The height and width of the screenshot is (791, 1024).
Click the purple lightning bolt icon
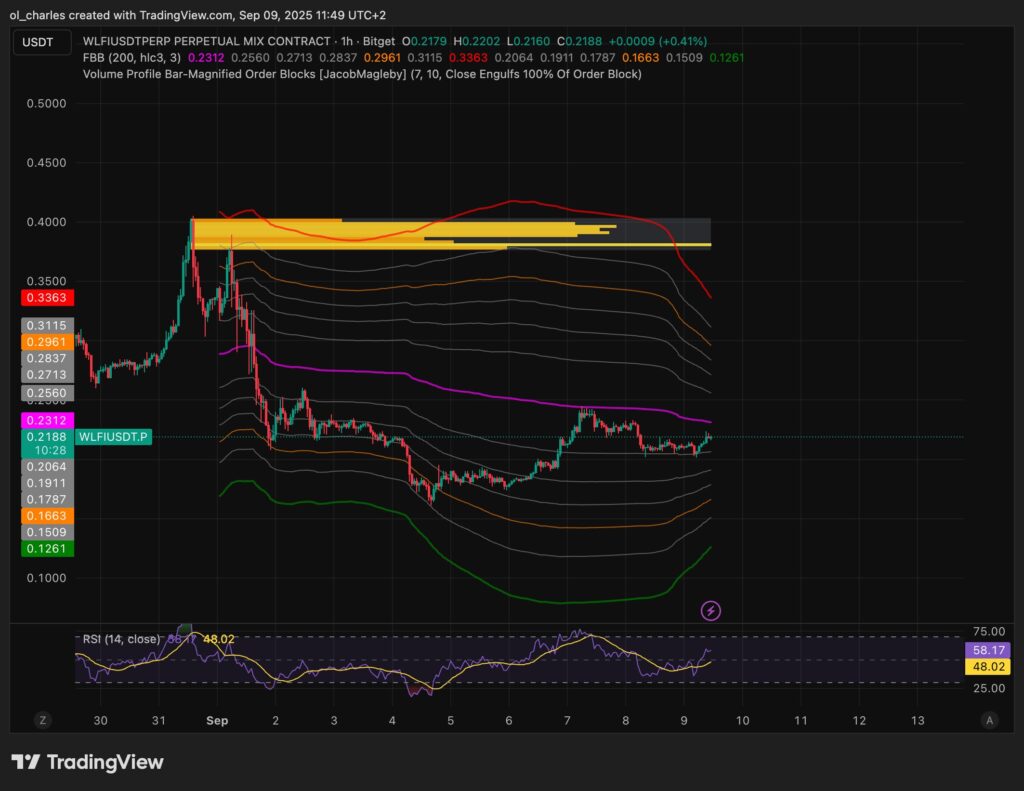[x=711, y=610]
